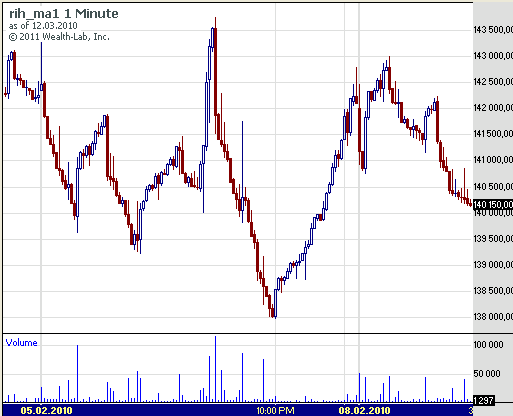Click the 10:00 PM time label

(275, 410)
